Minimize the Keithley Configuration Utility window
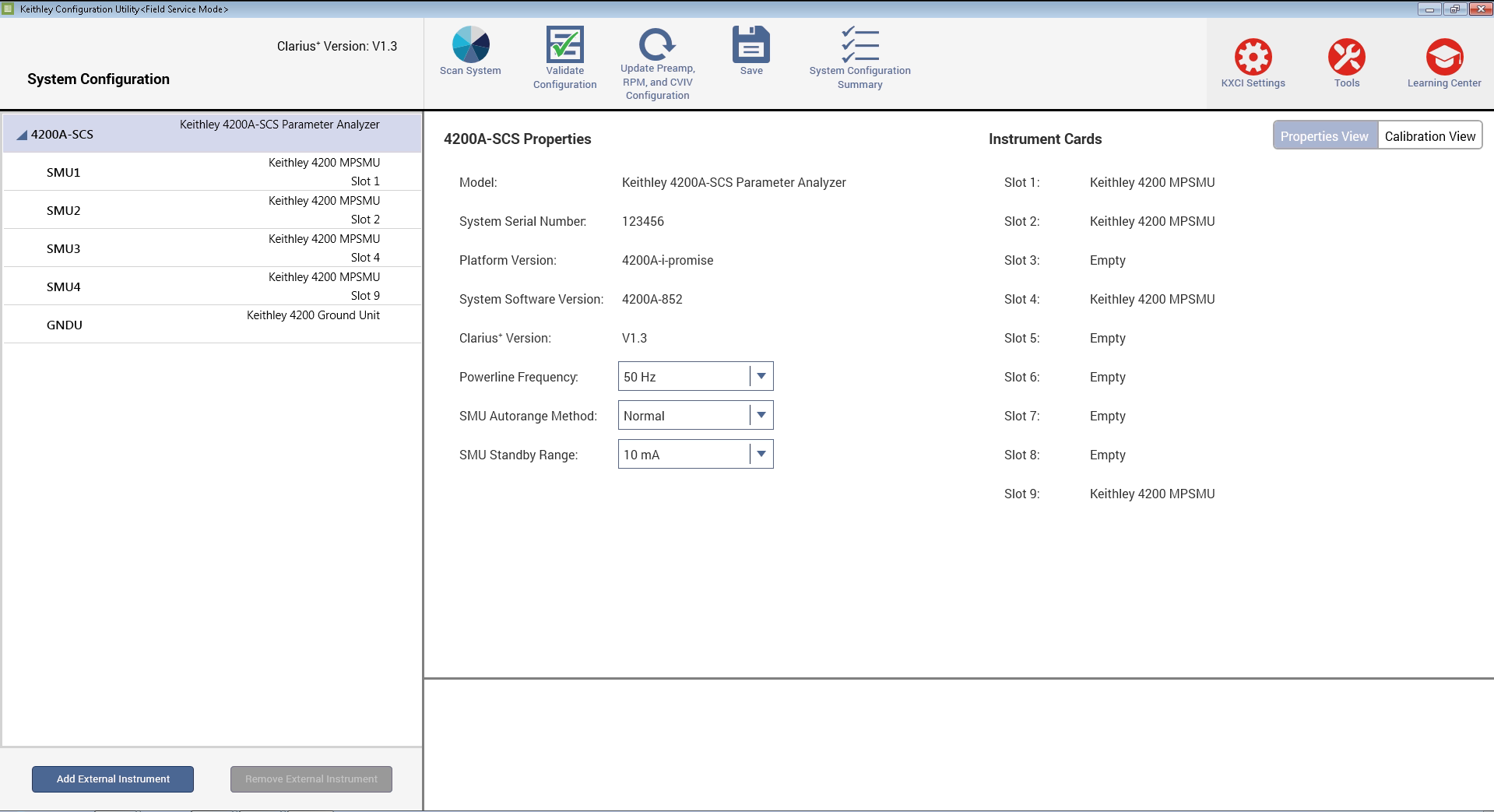 click(1429, 9)
